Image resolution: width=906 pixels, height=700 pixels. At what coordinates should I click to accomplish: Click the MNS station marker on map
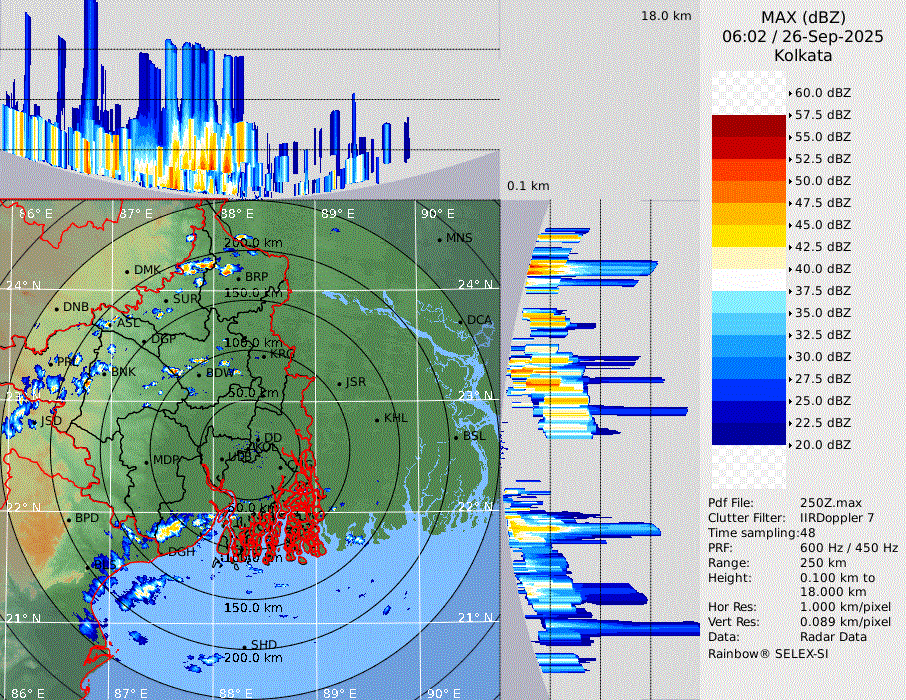[x=439, y=239]
